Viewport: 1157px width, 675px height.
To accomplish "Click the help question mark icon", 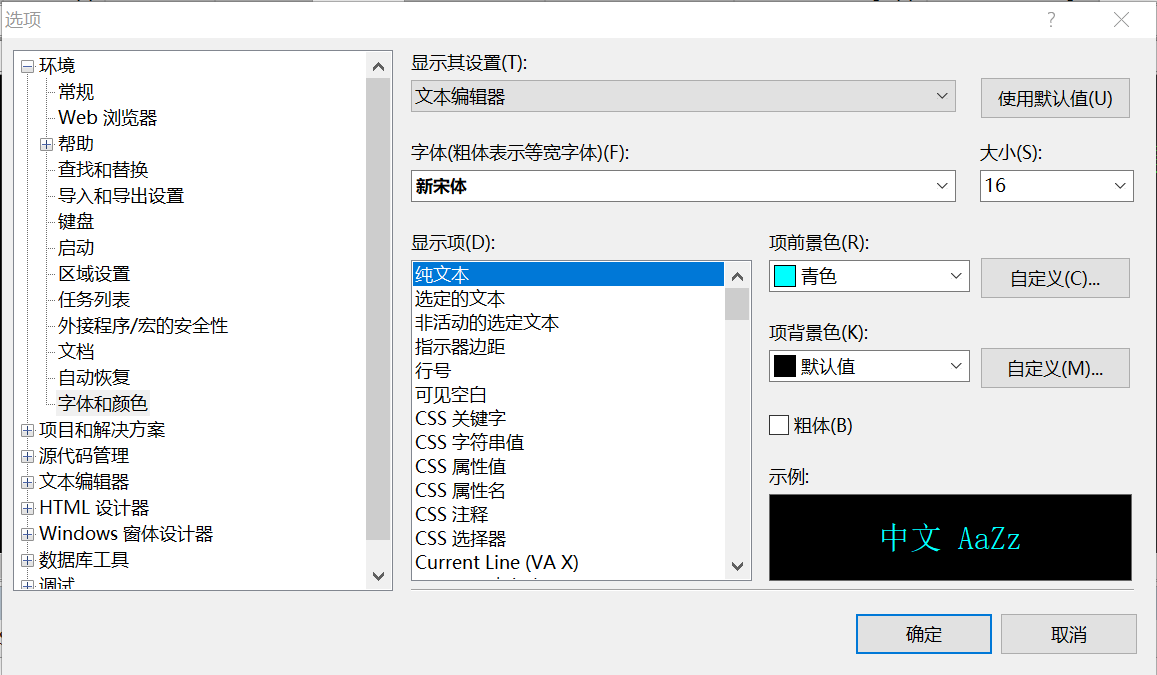I will pyautogui.click(x=1051, y=20).
